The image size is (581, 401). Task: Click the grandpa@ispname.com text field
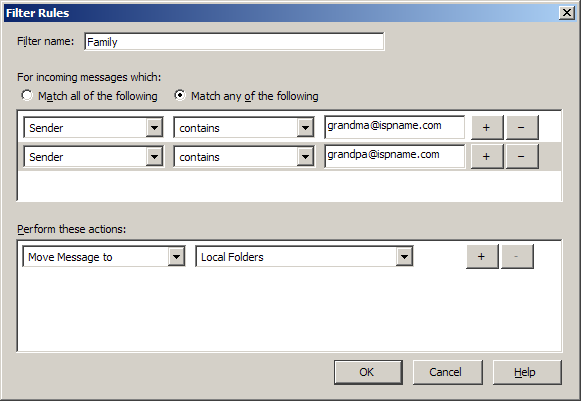pyautogui.click(x=394, y=156)
